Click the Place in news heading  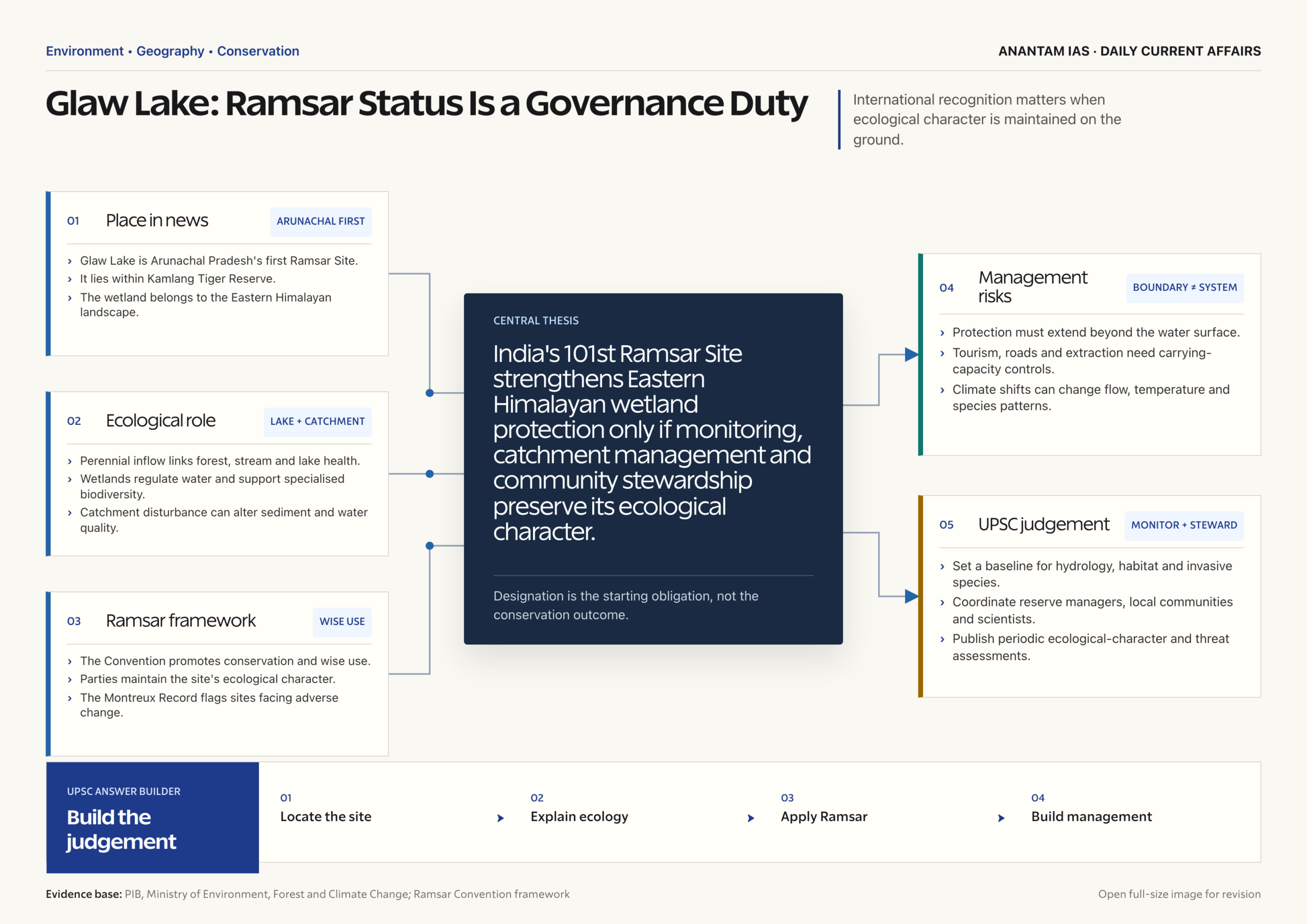coord(157,221)
